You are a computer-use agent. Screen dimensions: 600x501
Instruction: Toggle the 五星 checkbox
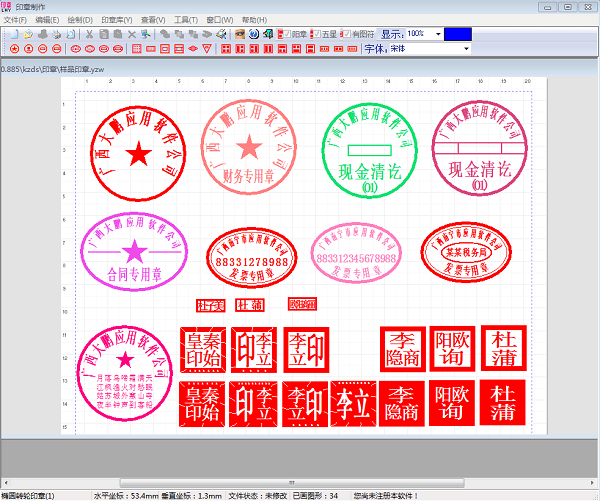click(x=316, y=34)
